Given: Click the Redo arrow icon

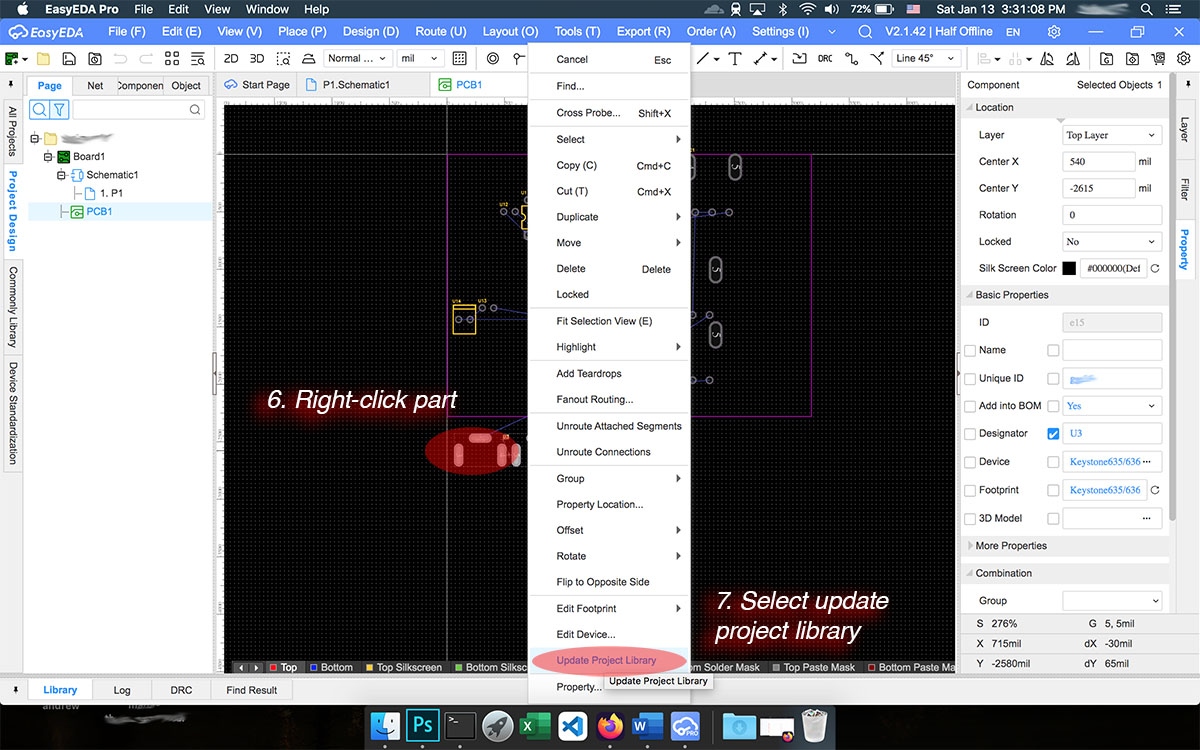Looking at the screenshot, I should 146,58.
